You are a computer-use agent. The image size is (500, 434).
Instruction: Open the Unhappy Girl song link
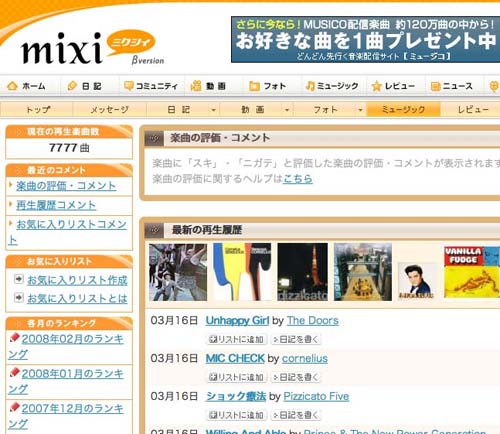click(237, 321)
